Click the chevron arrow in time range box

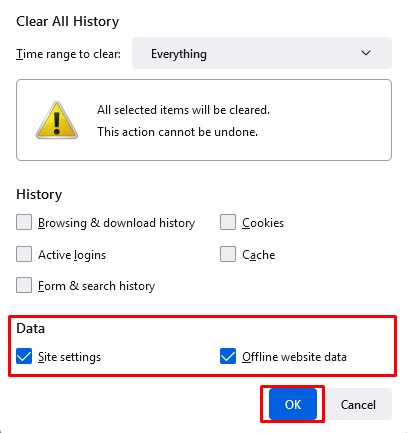point(366,53)
